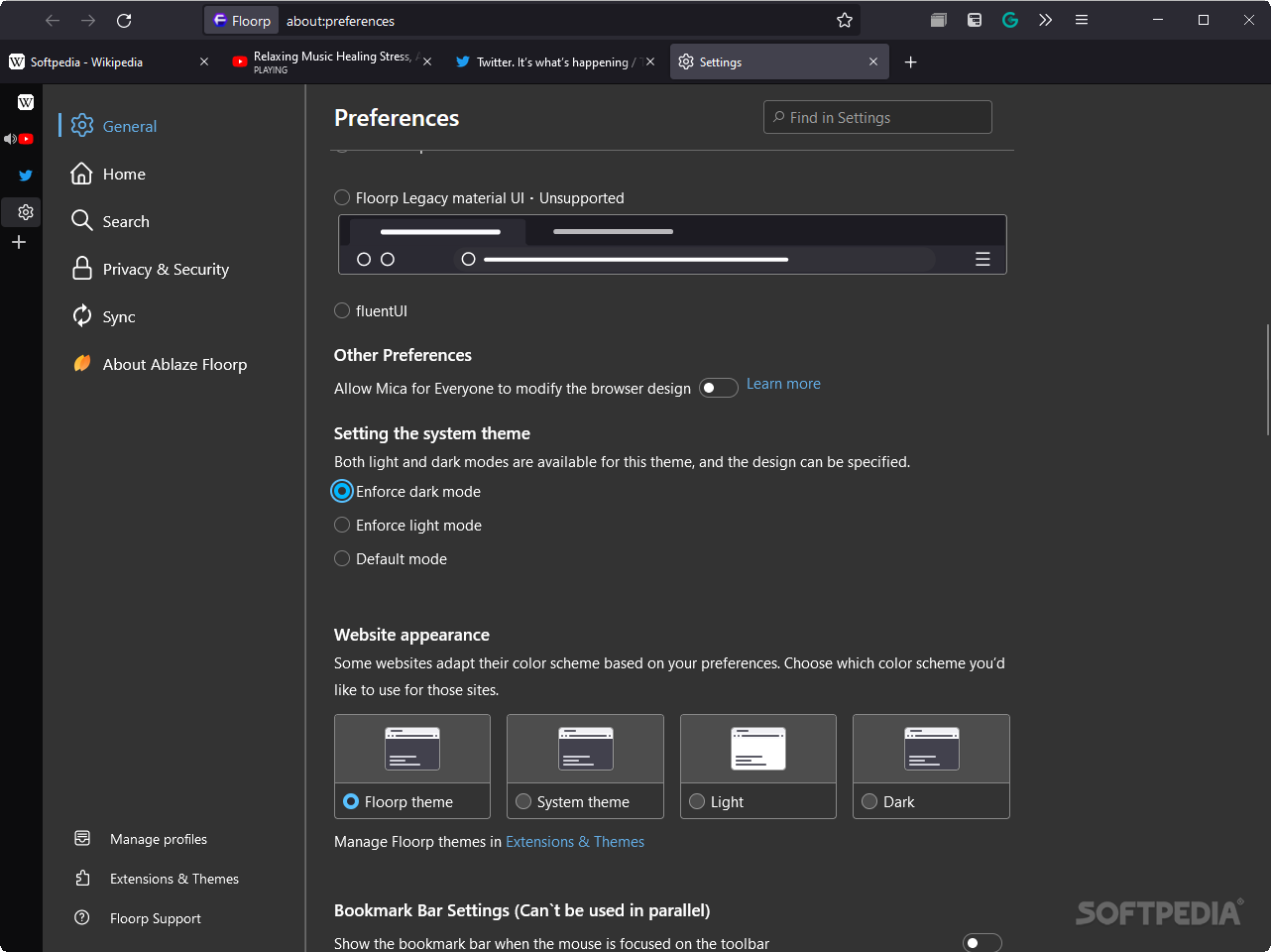
Task: Close the Softpedia - Wikipedia tab
Action: (204, 61)
